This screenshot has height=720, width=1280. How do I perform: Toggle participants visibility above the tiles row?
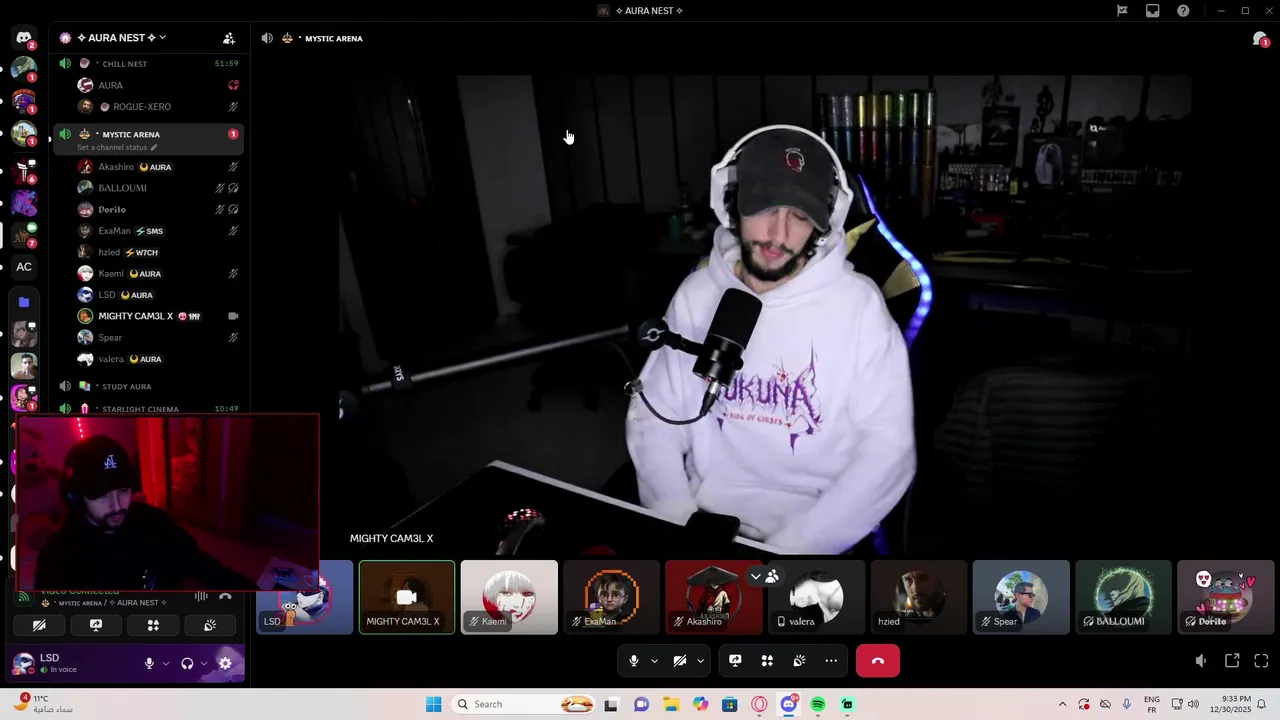(772, 577)
